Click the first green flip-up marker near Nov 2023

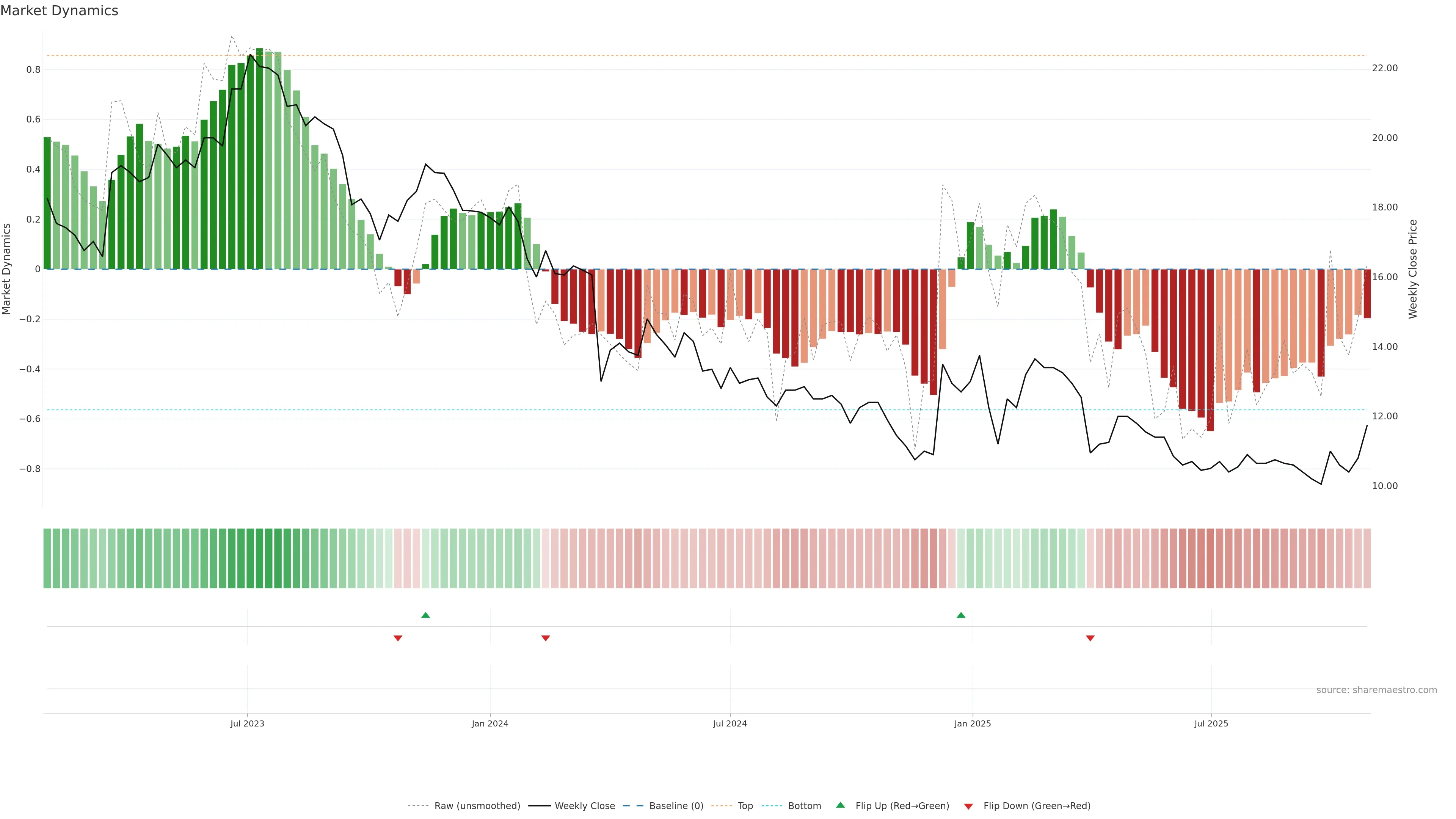click(x=425, y=615)
